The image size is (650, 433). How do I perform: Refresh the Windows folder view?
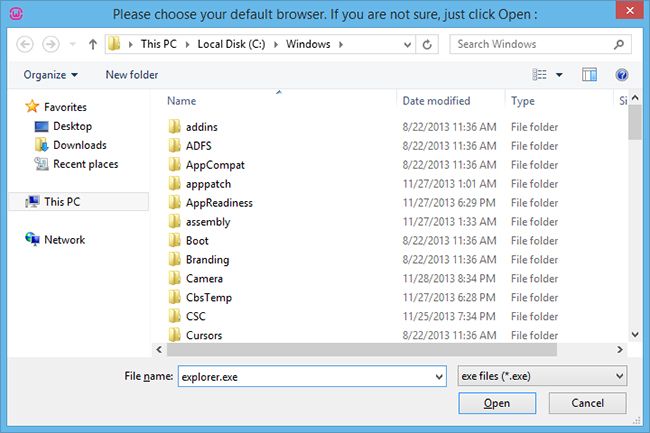427,44
